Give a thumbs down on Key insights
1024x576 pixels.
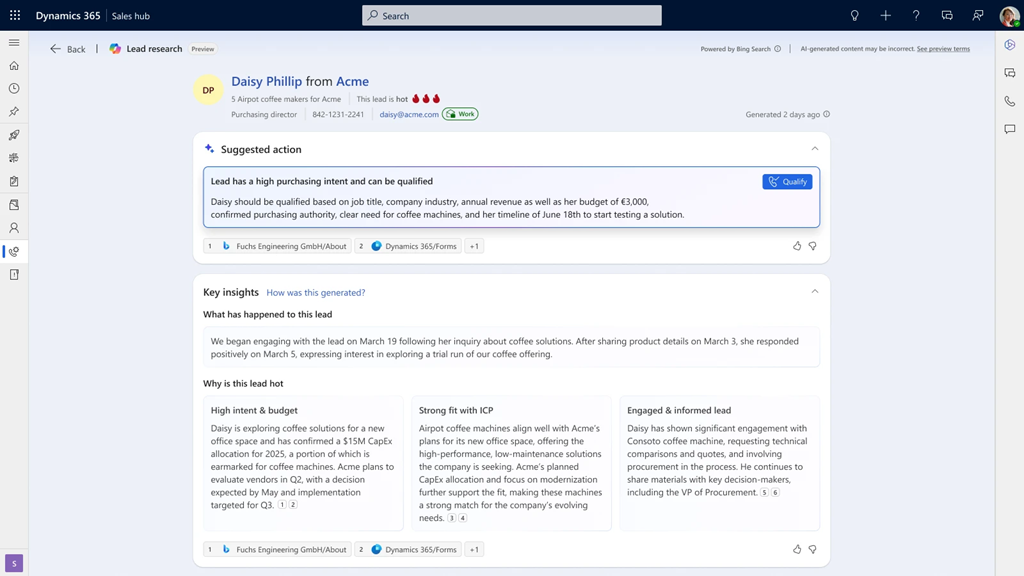tap(812, 549)
